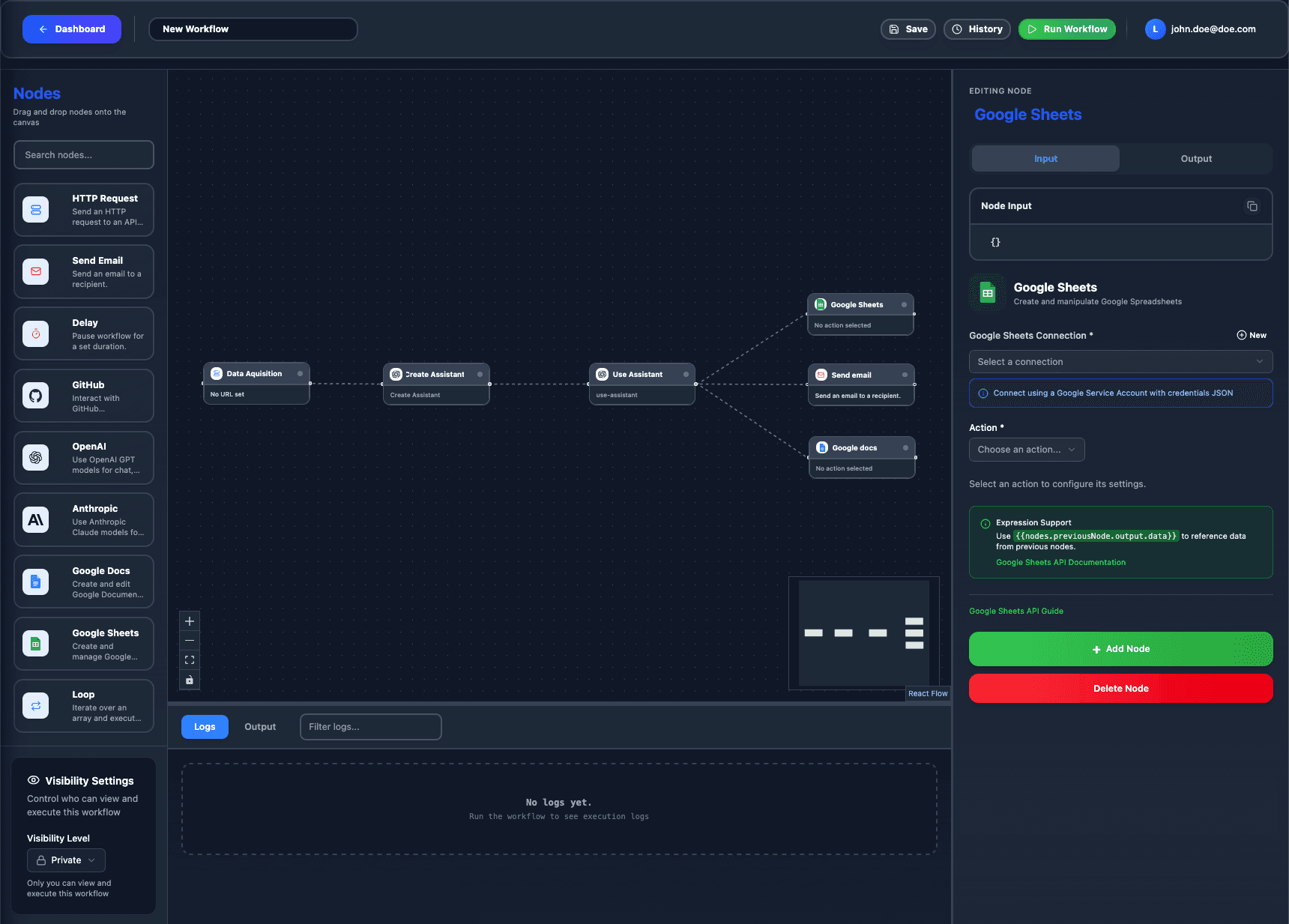This screenshot has width=1289, height=924.
Task: Click the Search nodes input field
Action: pos(84,155)
